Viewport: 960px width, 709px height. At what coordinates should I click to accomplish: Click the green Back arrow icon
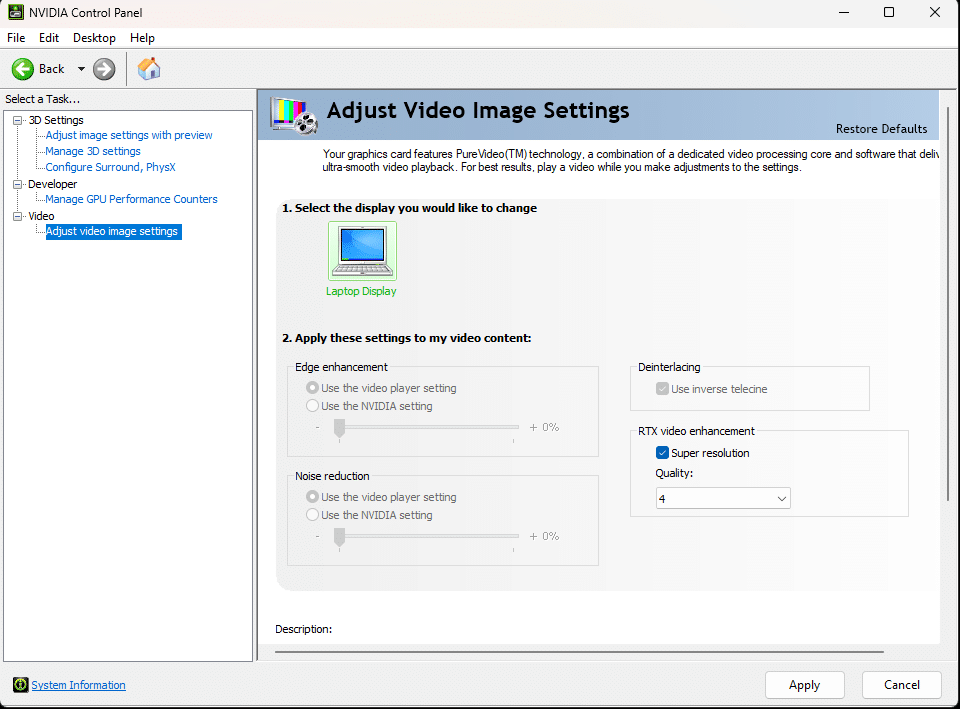tap(23, 69)
